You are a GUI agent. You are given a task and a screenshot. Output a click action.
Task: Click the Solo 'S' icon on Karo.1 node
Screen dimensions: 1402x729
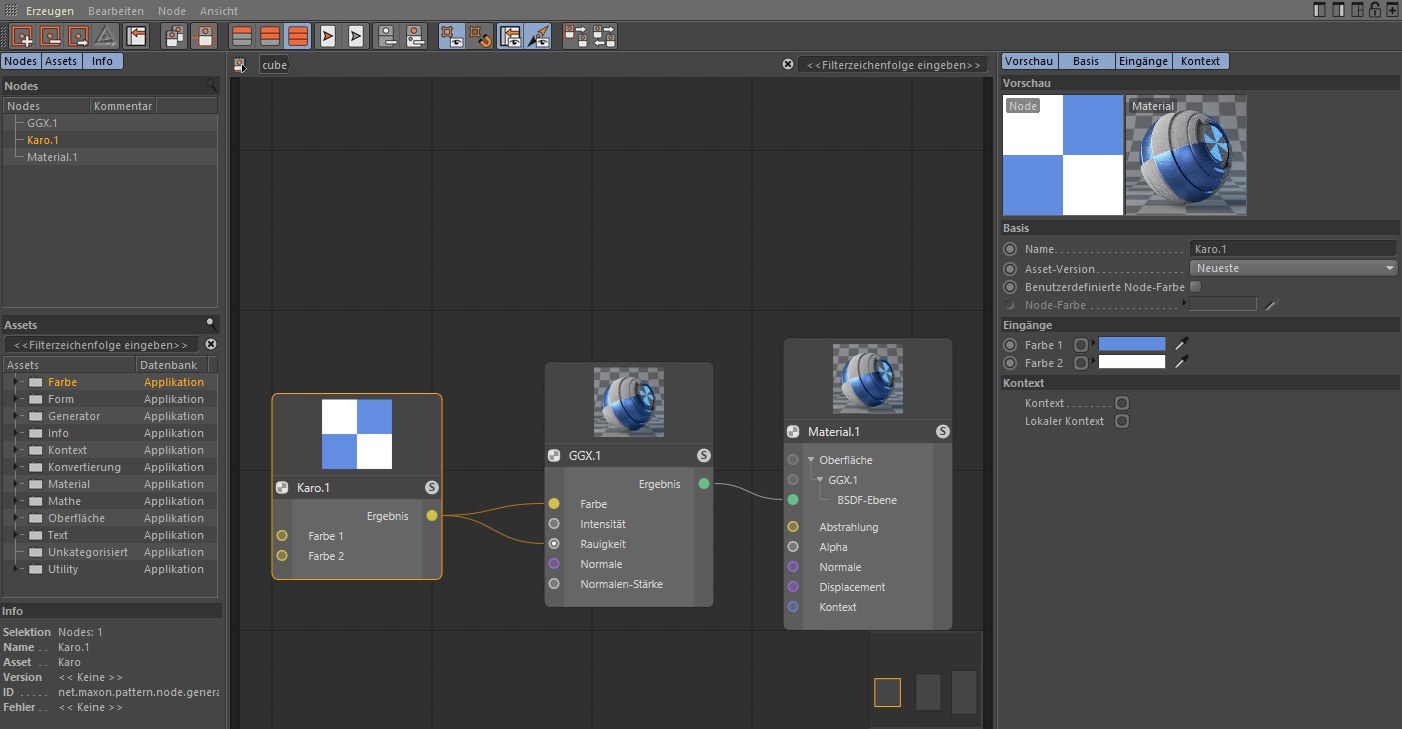pos(431,488)
